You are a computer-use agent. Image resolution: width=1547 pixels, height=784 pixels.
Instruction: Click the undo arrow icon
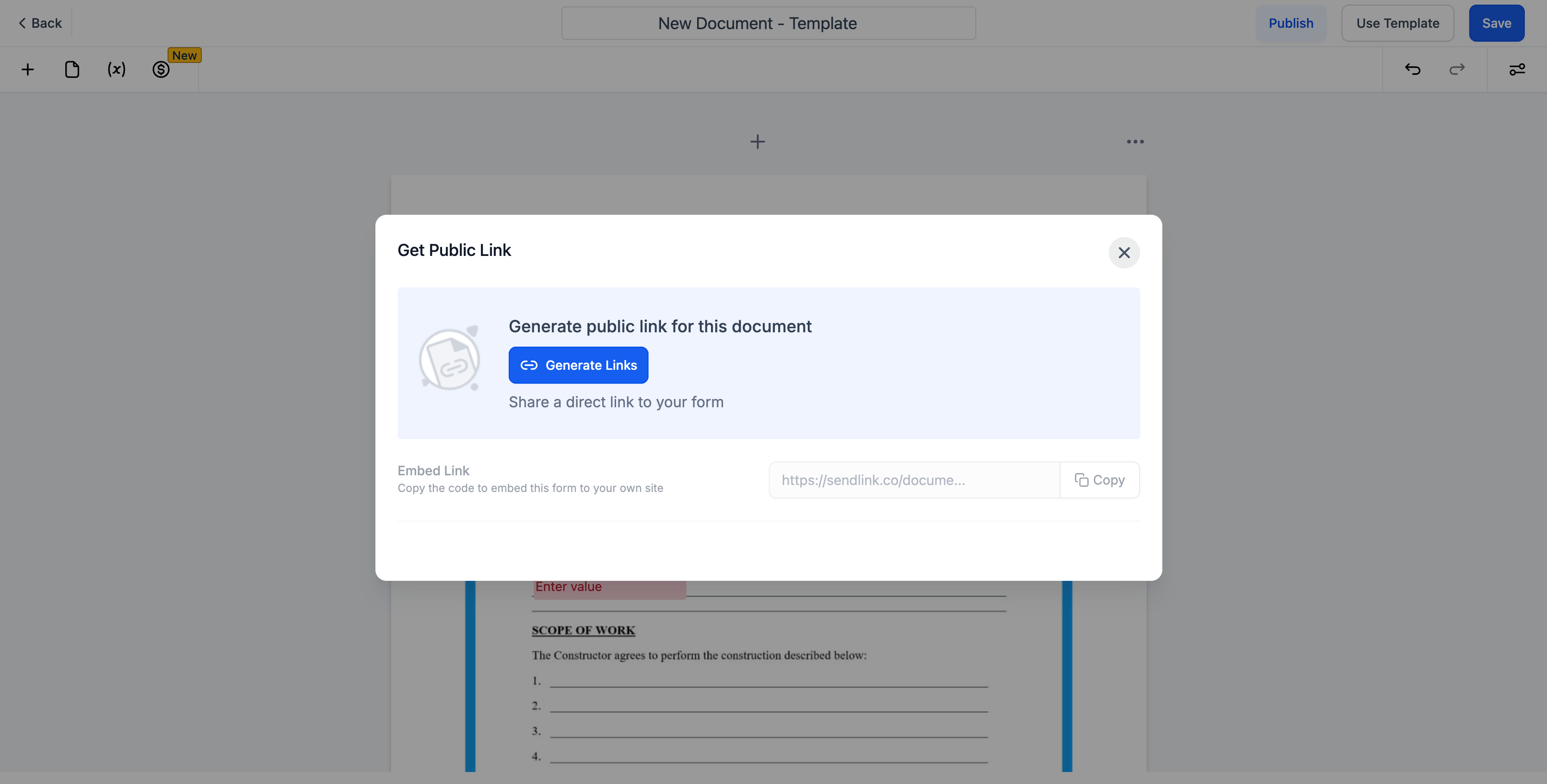[1412, 69]
